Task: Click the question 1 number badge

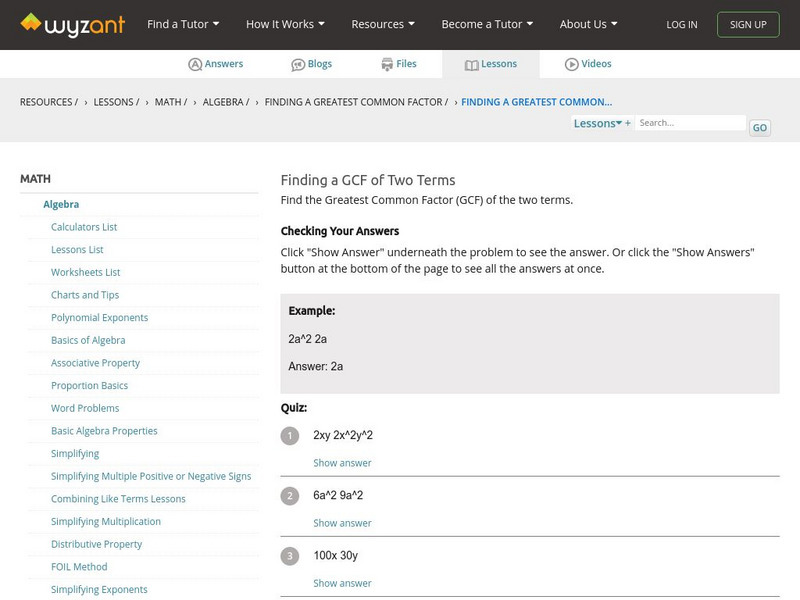Action: [x=290, y=436]
